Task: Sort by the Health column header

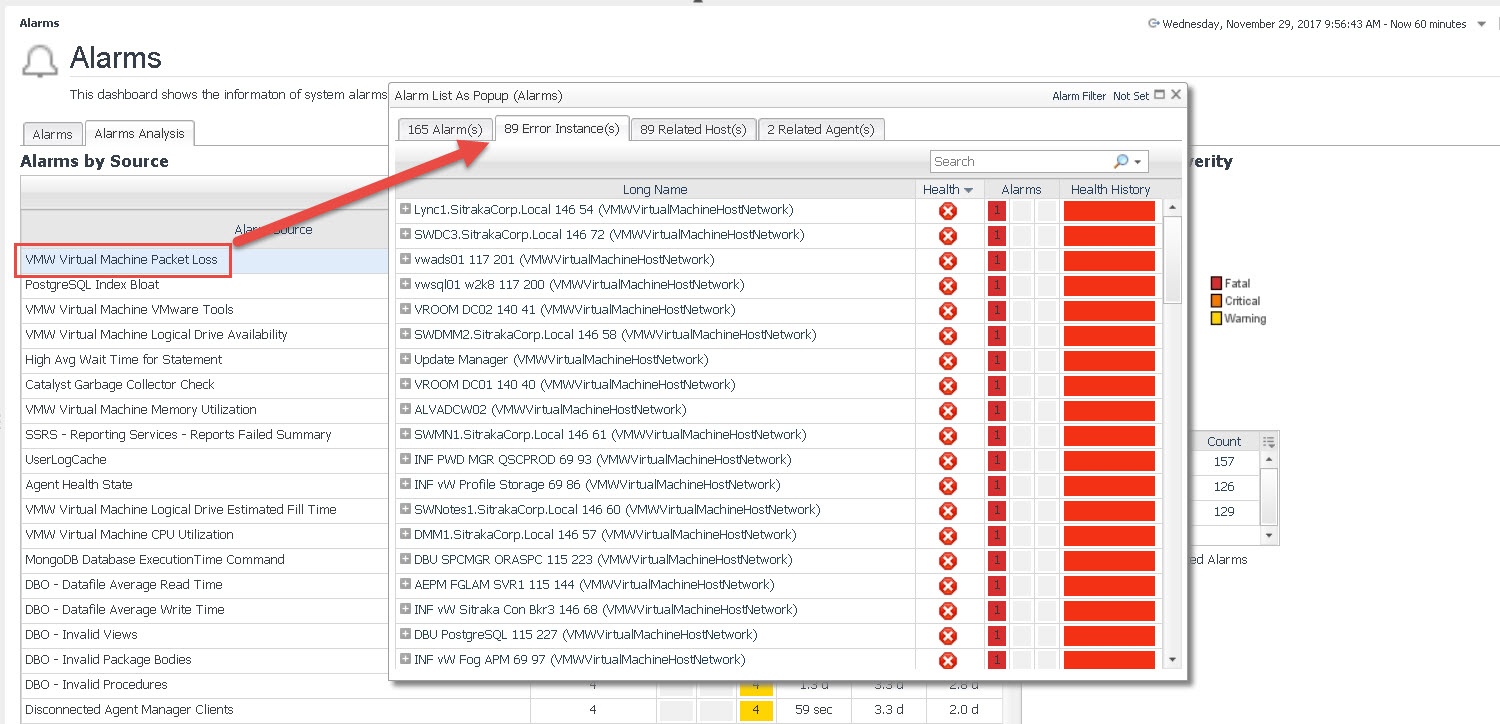Action: (x=941, y=190)
